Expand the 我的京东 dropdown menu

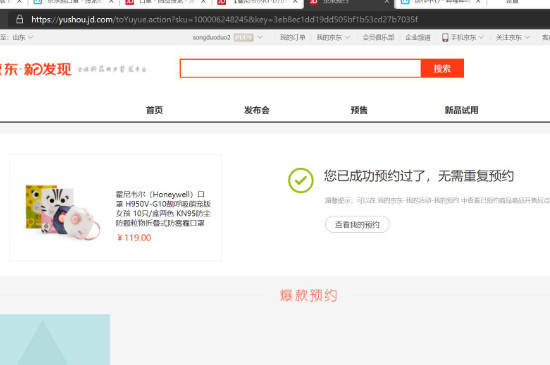click(333, 37)
